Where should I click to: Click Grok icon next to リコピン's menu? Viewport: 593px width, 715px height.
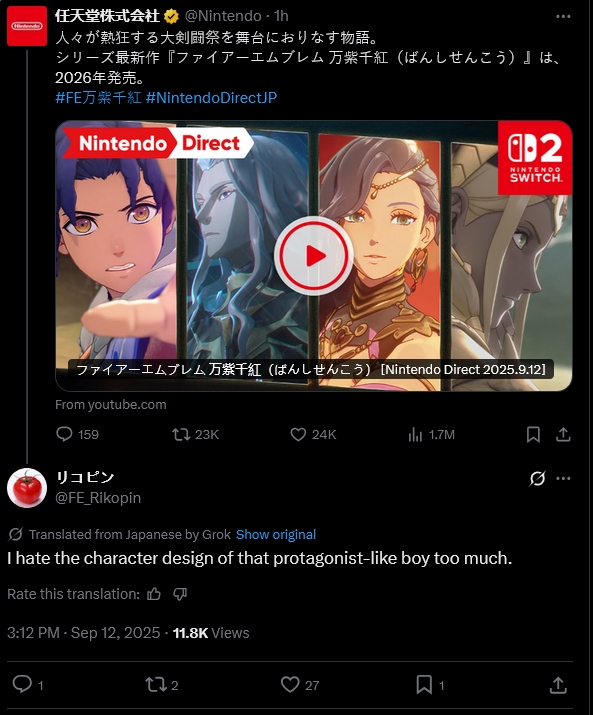point(537,478)
